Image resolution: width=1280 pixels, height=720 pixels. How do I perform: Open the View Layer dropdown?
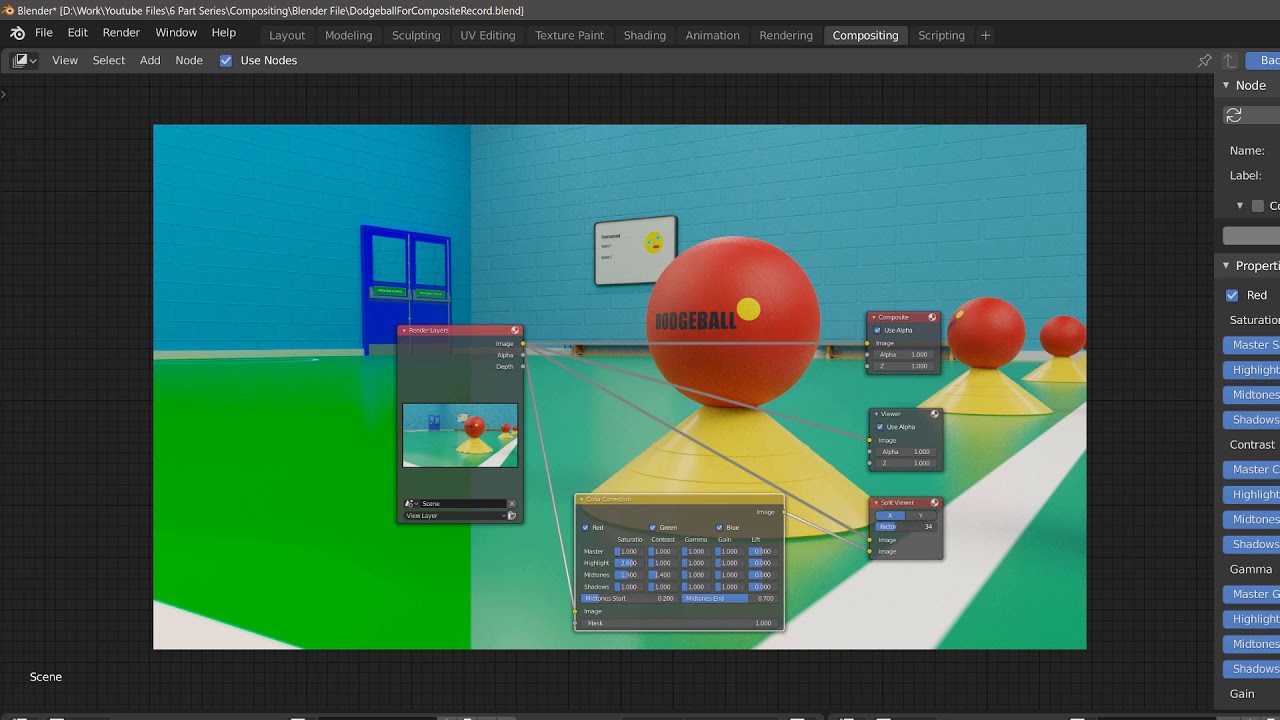[455, 516]
